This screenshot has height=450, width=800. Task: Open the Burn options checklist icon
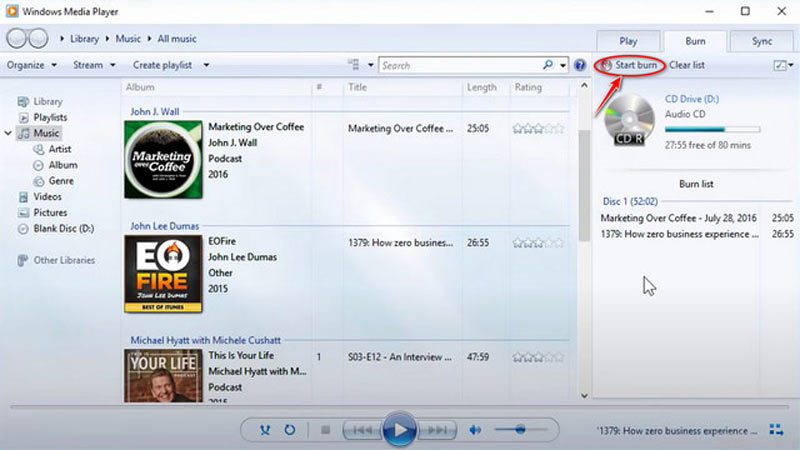tap(780, 65)
